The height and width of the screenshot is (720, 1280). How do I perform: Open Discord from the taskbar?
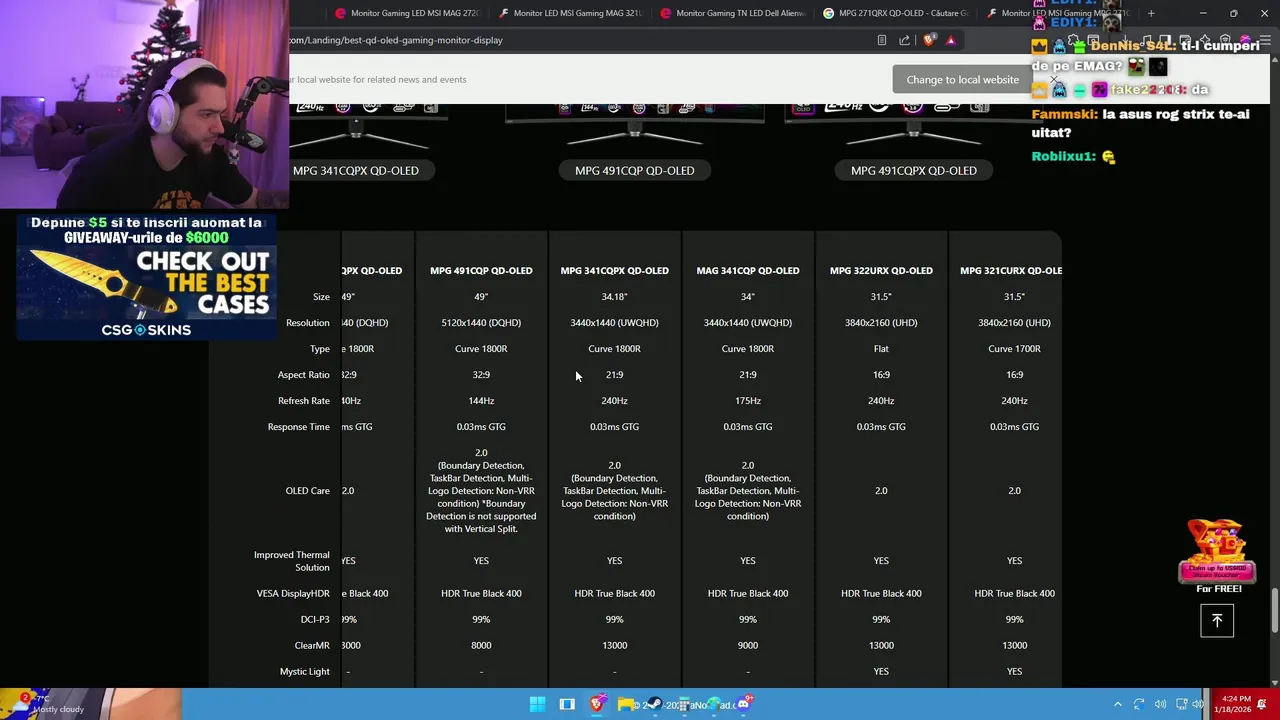tap(744, 704)
